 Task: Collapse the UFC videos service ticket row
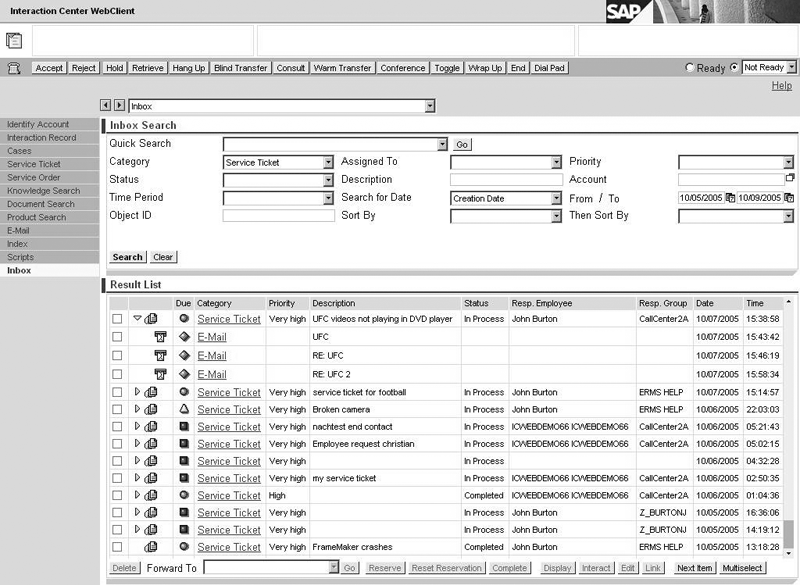(x=138, y=319)
